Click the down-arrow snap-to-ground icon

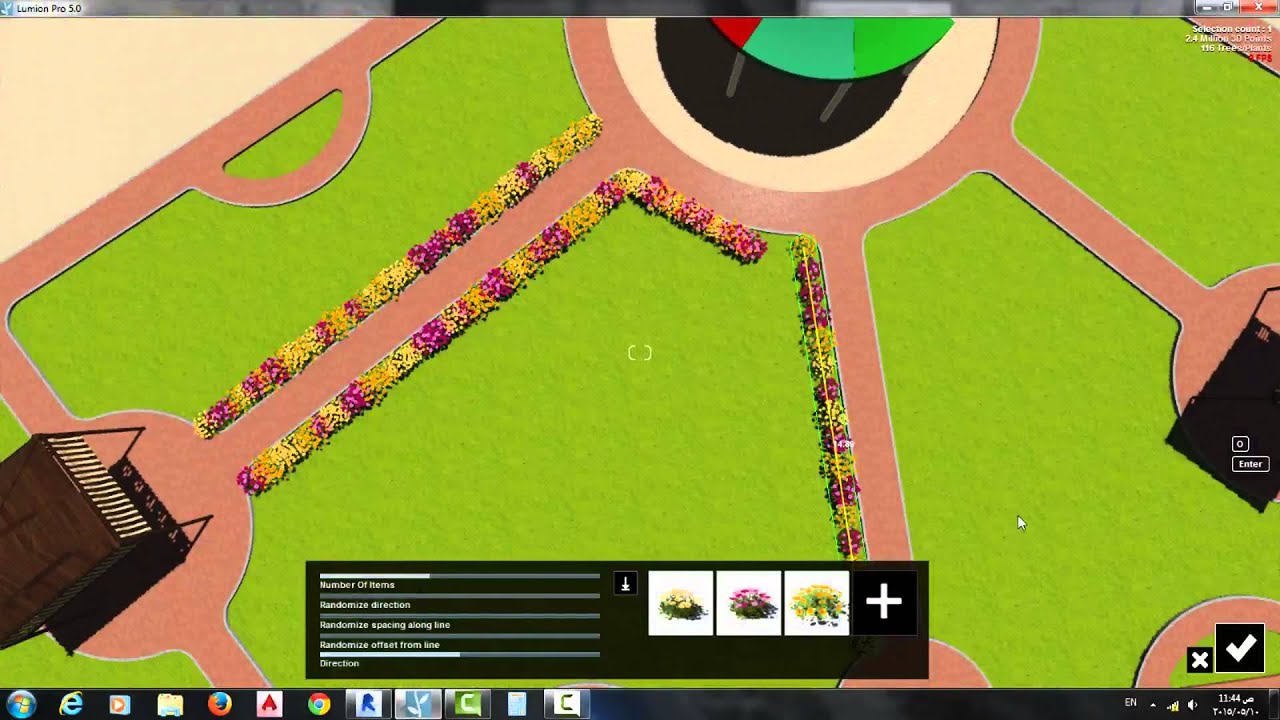tap(625, 584)
